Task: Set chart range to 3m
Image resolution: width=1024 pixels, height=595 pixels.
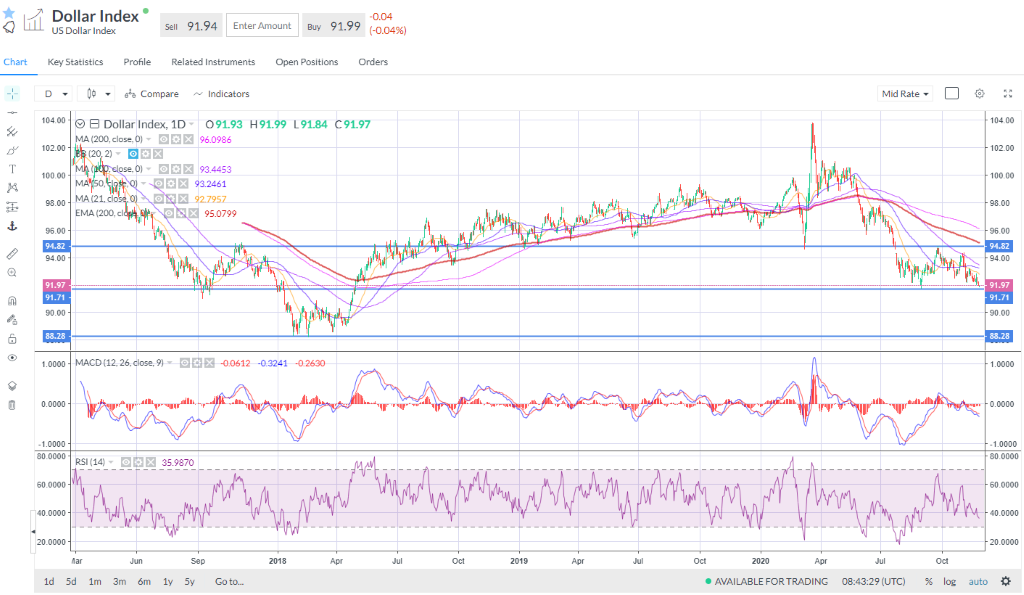Action: coord(120,581)
